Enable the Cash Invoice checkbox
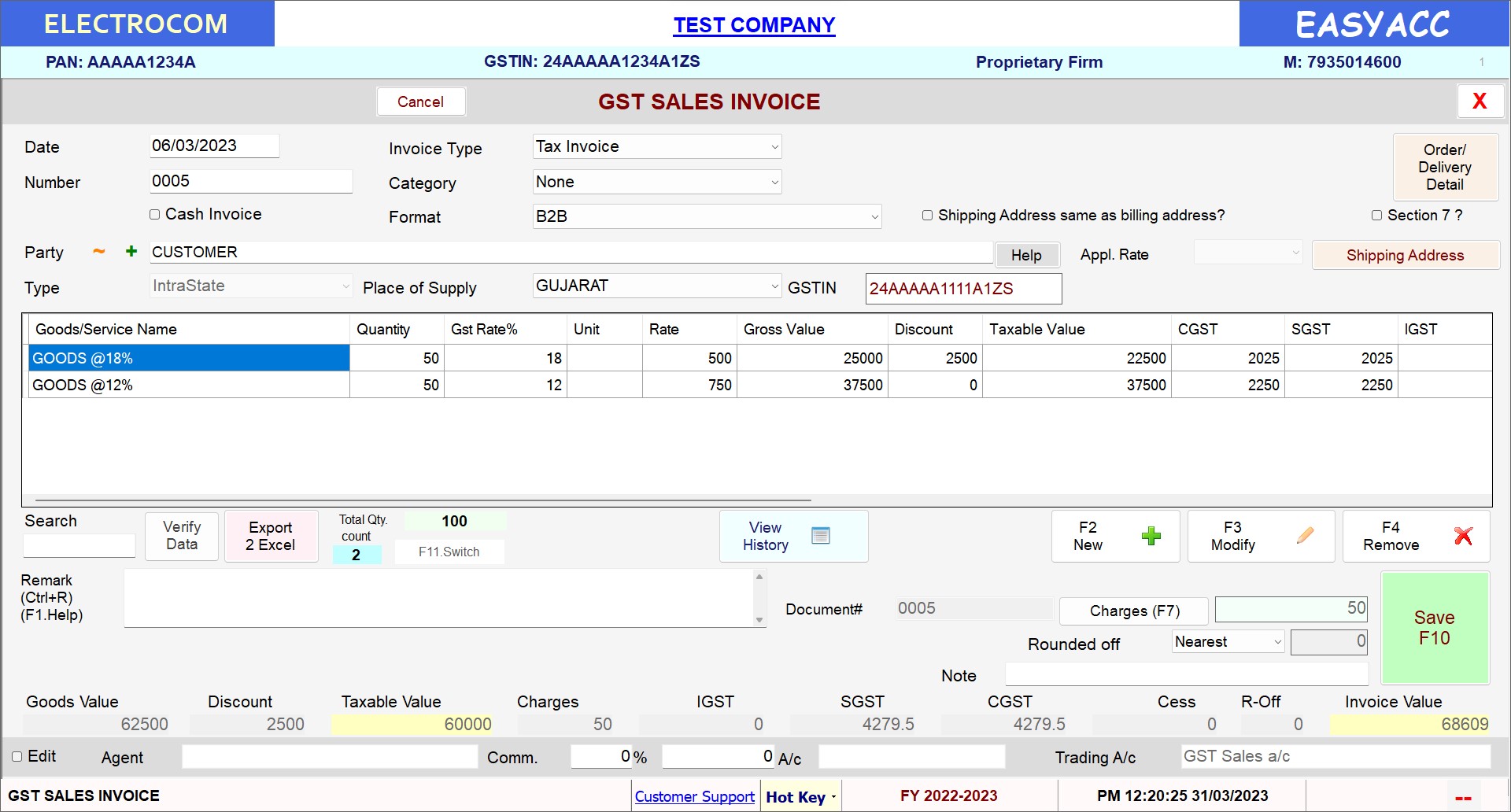This screenshot has width=1511, height=812. [x=155, y=215]
